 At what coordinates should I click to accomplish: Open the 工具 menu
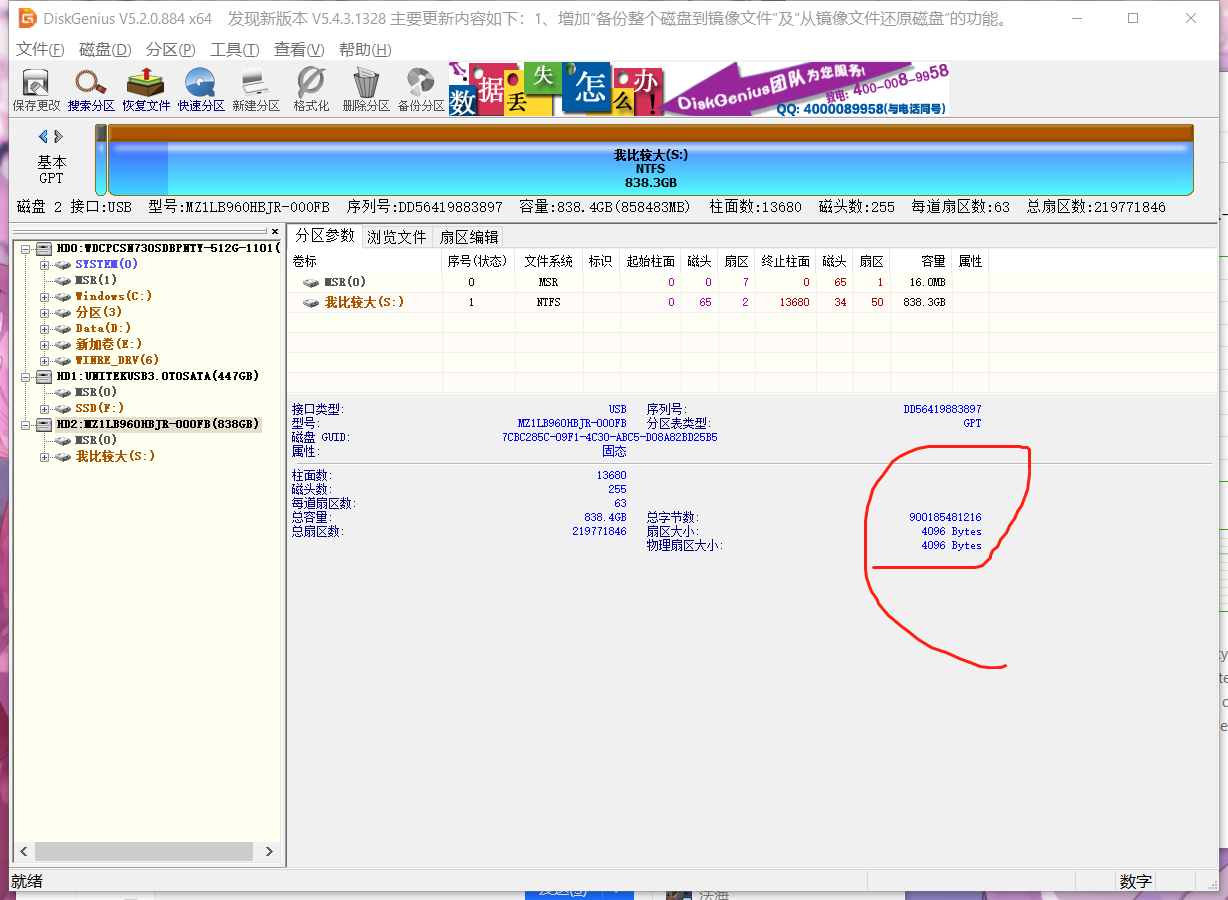coord(234,49)
